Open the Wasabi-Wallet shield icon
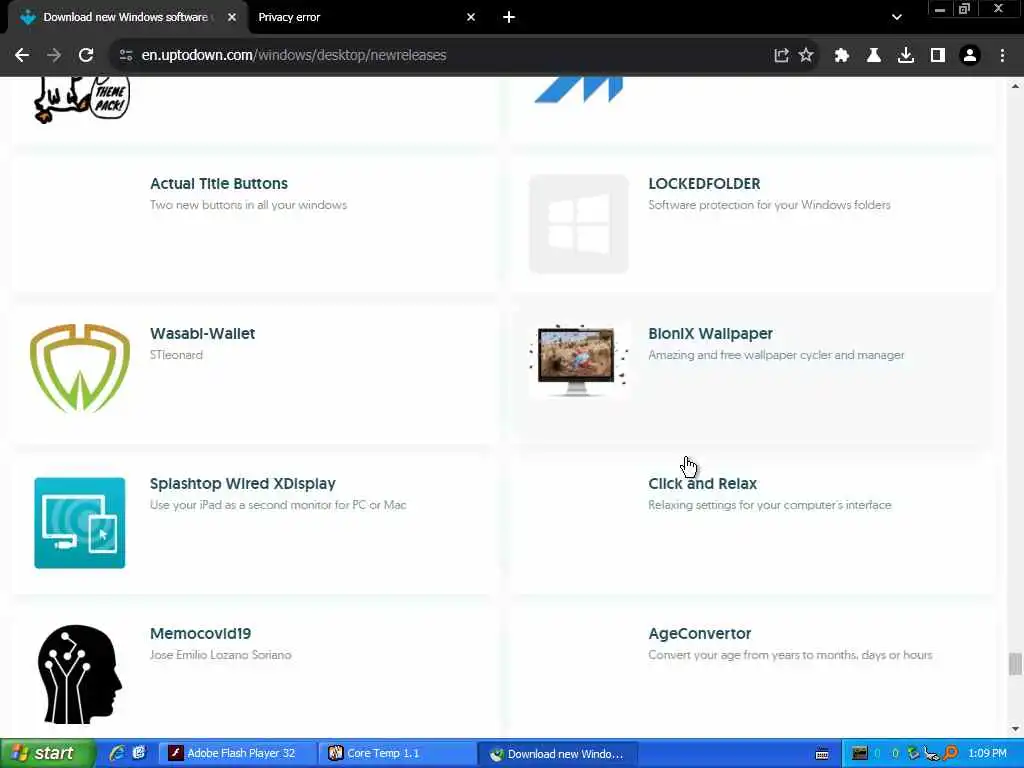 pos(80,368)
